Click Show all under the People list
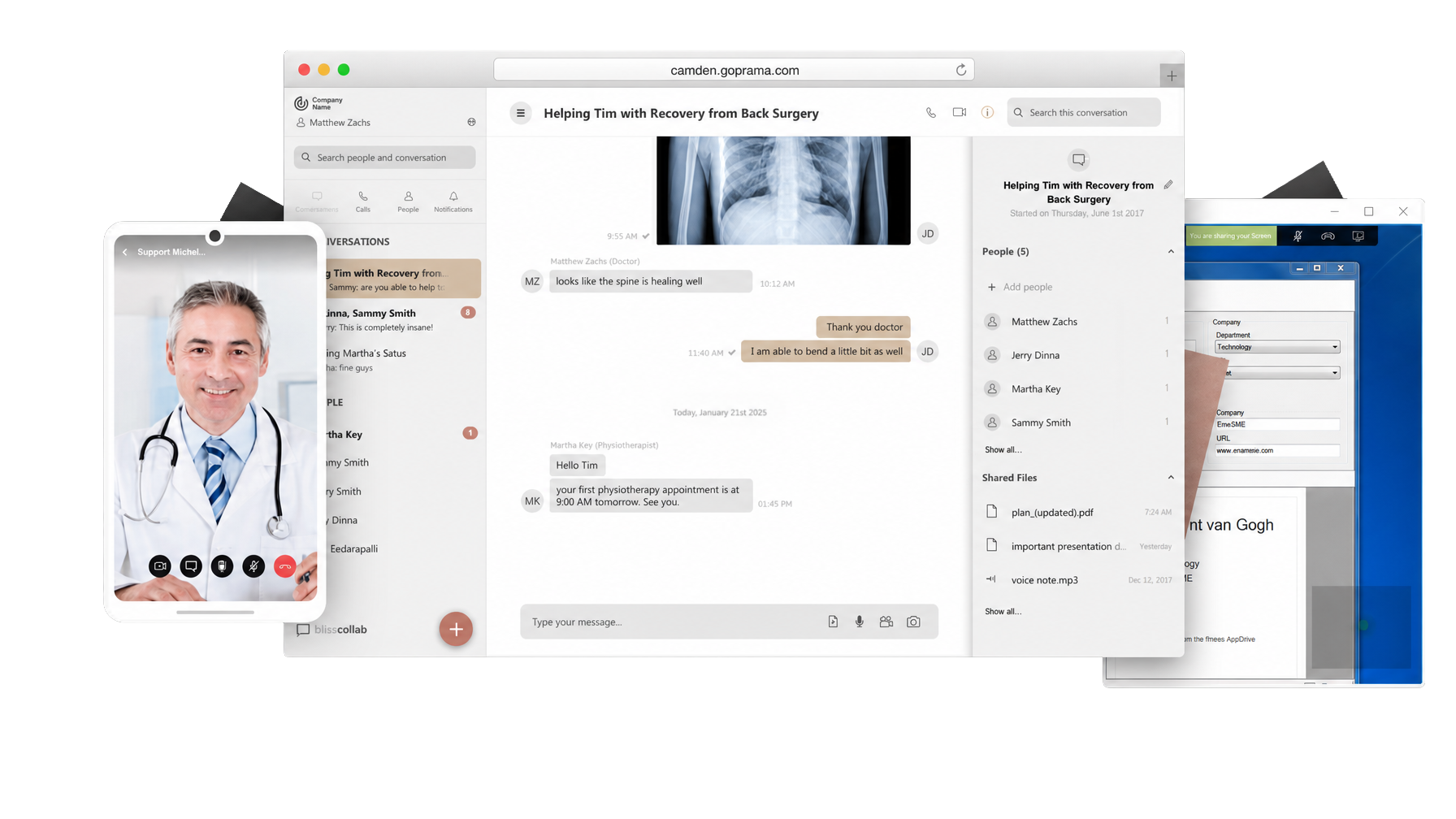This screenshot has width=1456, height=819. 1003,450
